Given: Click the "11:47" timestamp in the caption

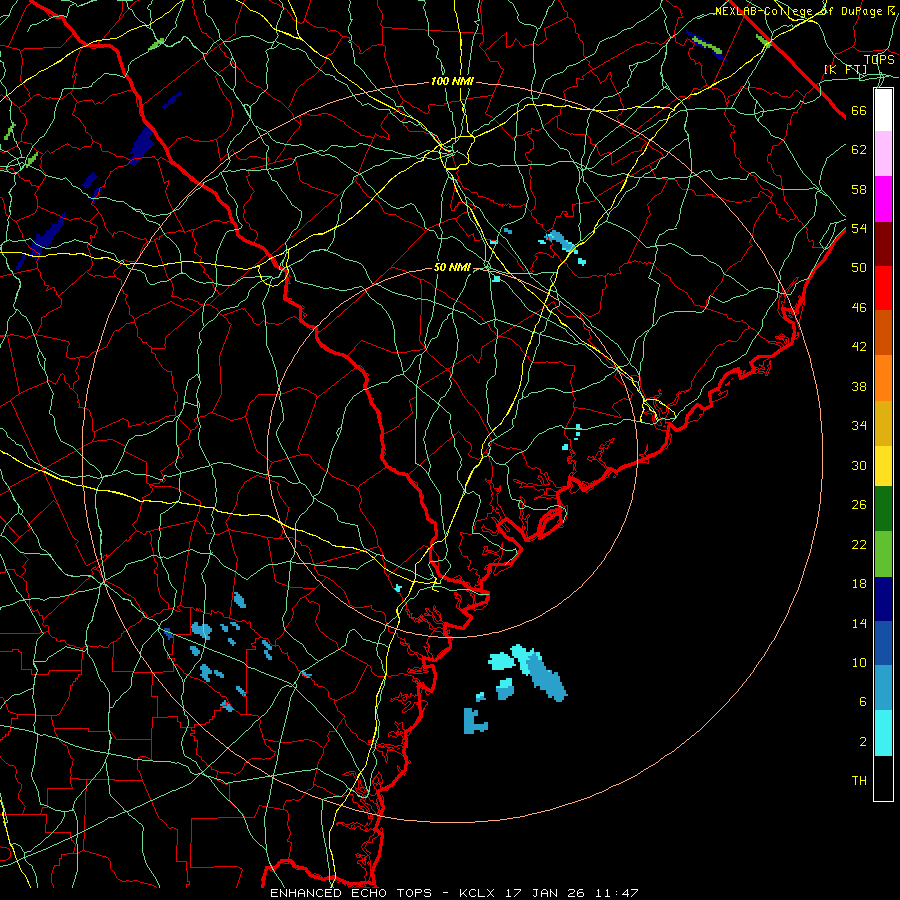Looking at the screenshot, I should 615,893.
